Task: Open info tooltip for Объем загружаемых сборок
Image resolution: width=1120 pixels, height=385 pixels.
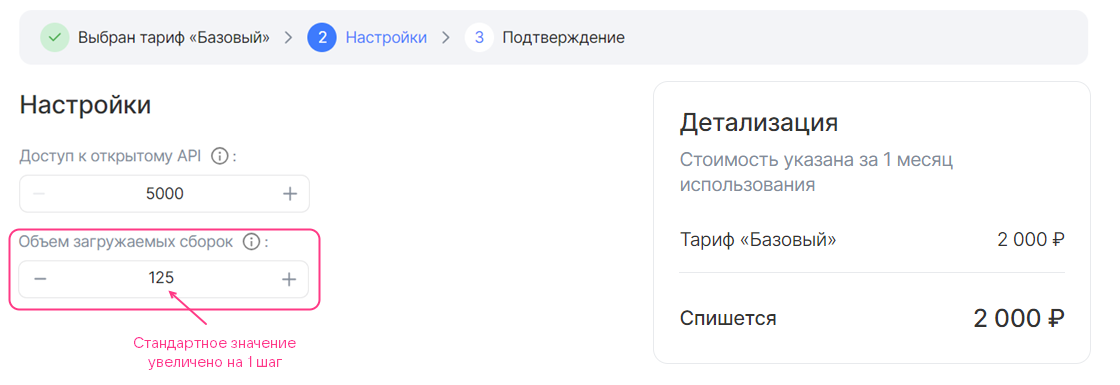Action: 251,242
